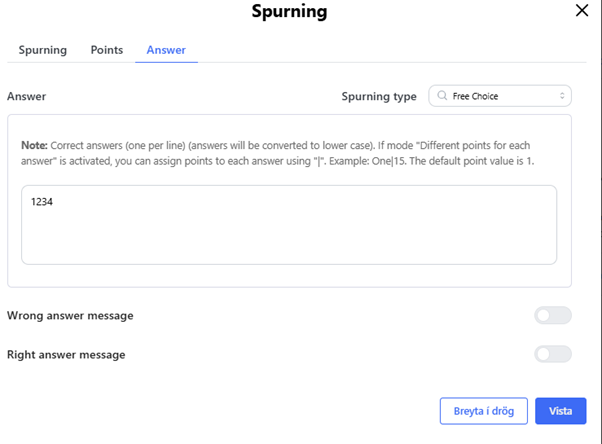The image size is (602, 444).
Task: Click the blue Vista button
Action: click(560, 411)
